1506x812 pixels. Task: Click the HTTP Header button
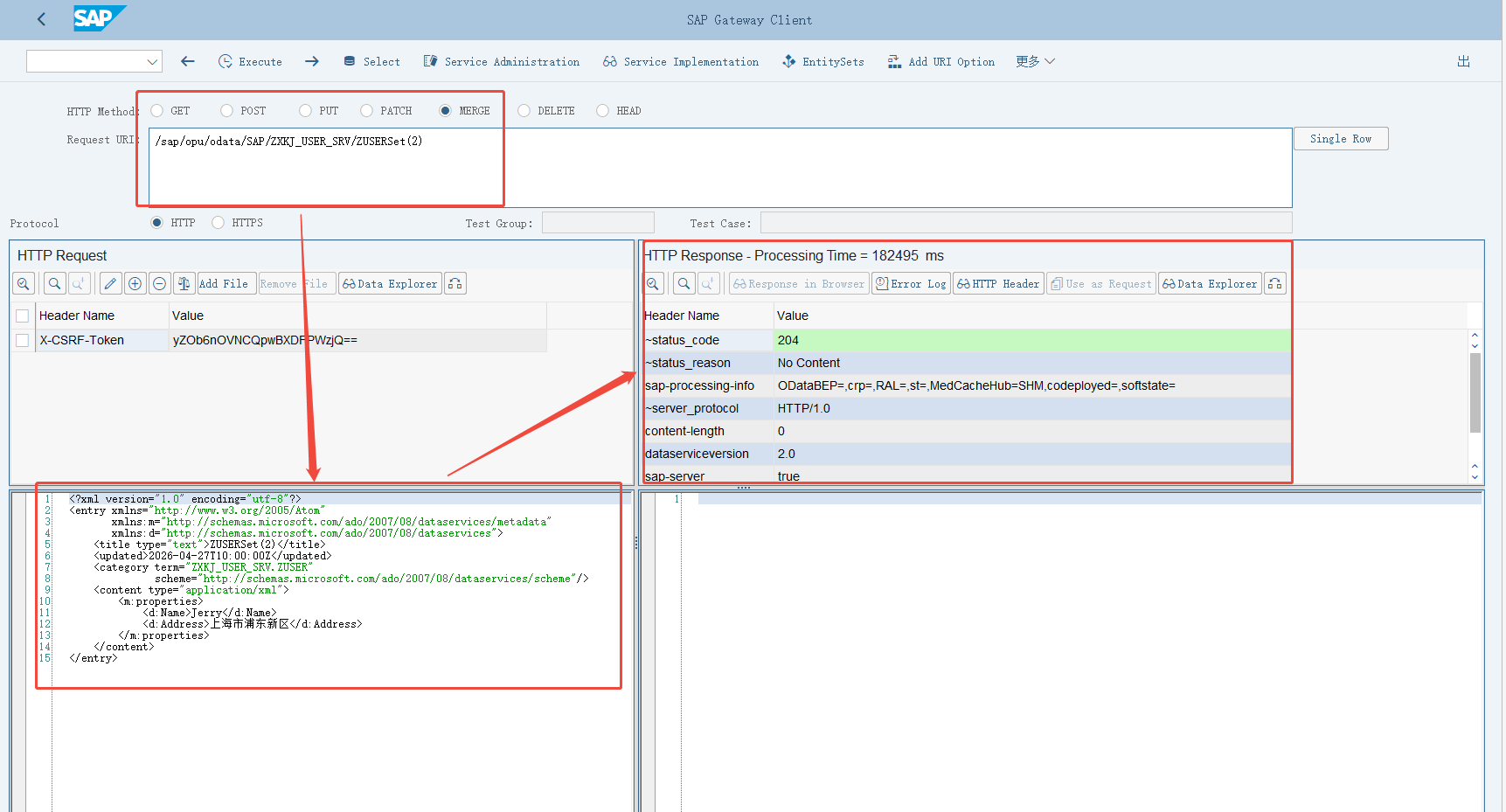coord(998,283)
